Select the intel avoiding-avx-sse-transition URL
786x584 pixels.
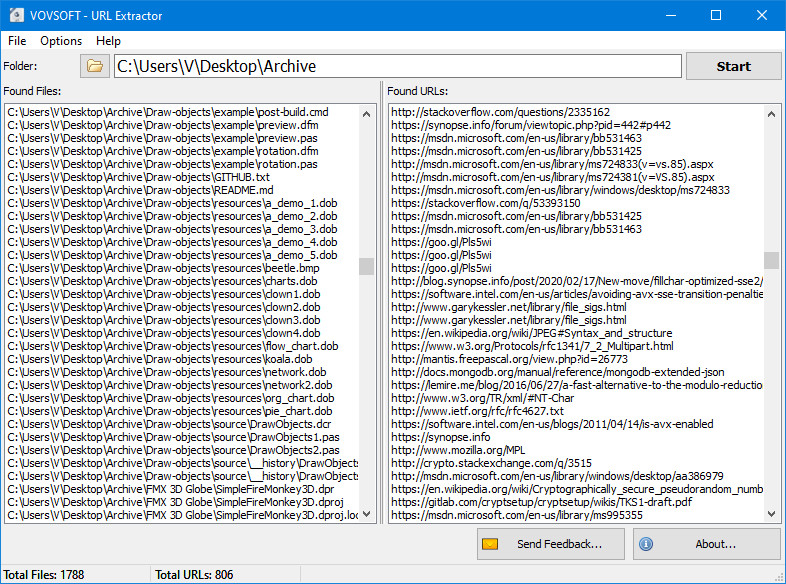click(x=576, y=294)
